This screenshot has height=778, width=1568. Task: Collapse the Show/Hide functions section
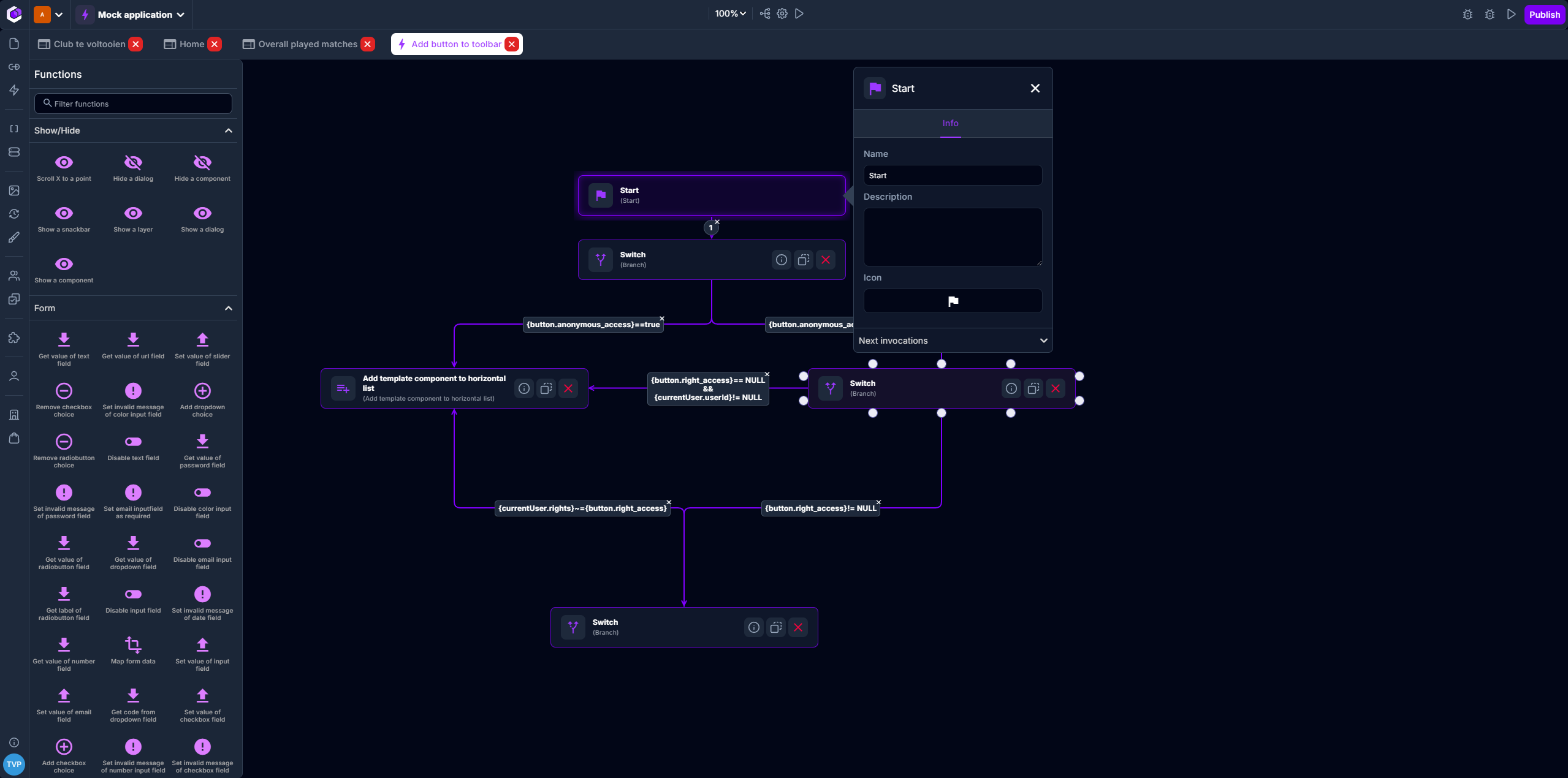click(229, 130)
